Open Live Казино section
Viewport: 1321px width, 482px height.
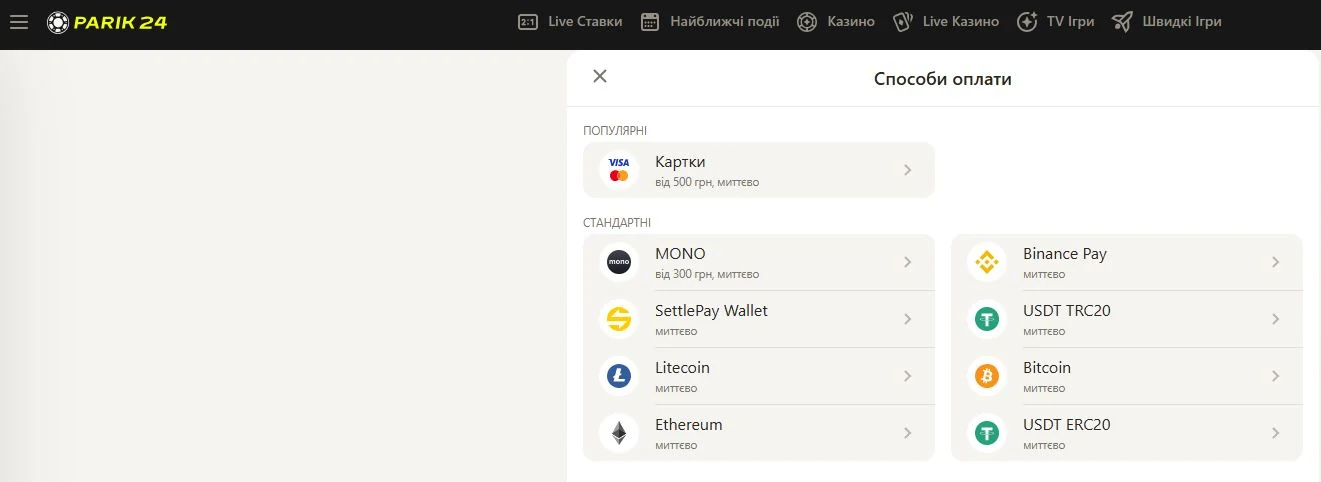point(961,22)
